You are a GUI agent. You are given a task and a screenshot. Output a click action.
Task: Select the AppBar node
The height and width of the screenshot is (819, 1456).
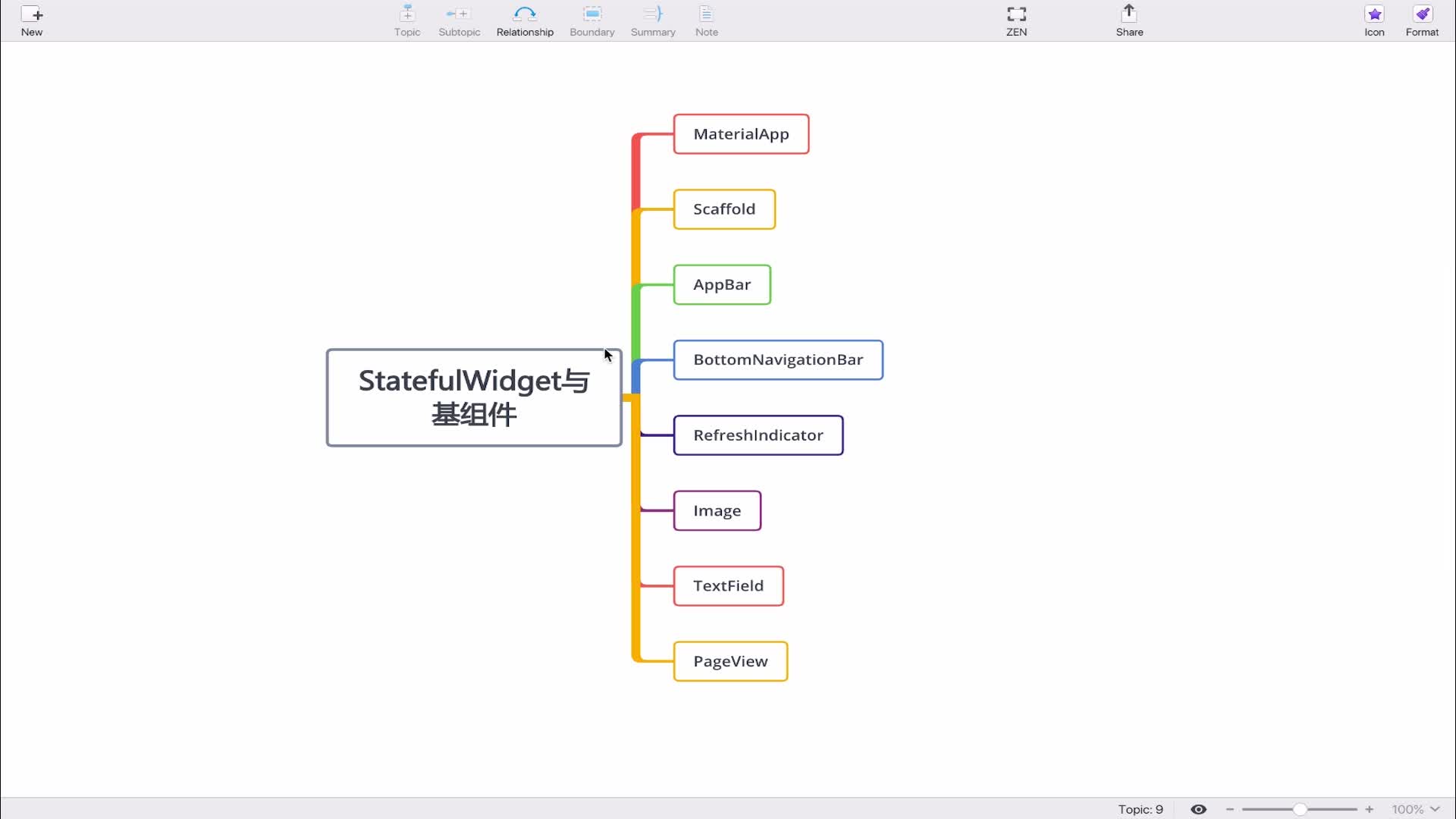(x=722, y=284)
